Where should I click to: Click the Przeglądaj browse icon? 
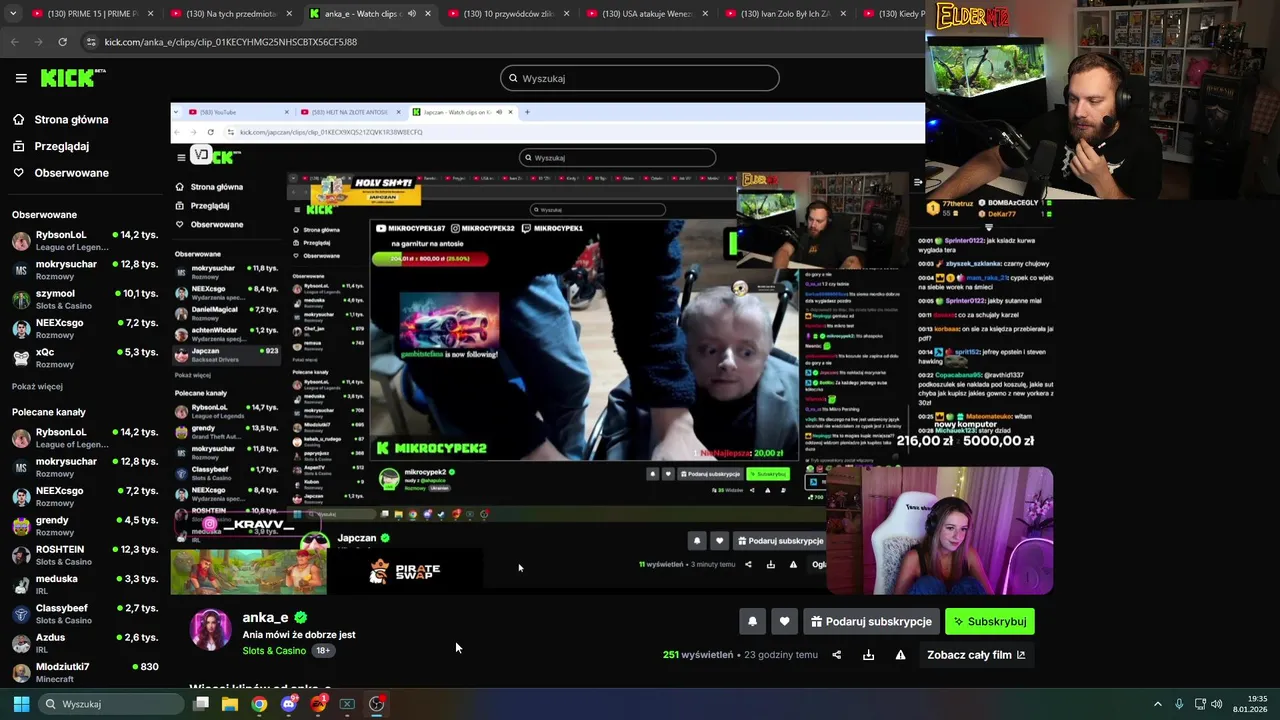[19, 146]
